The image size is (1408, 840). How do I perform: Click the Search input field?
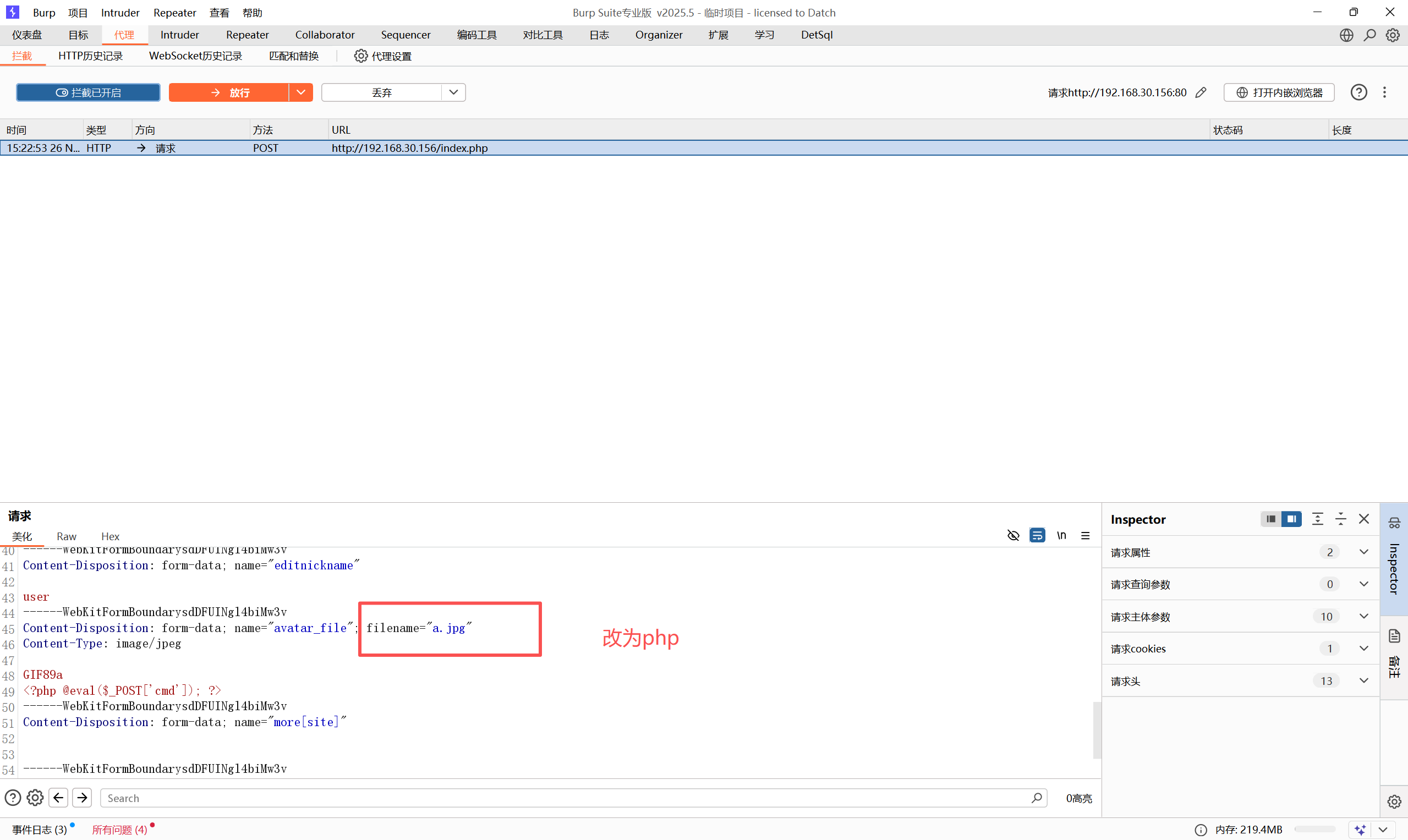pos(566,798)
